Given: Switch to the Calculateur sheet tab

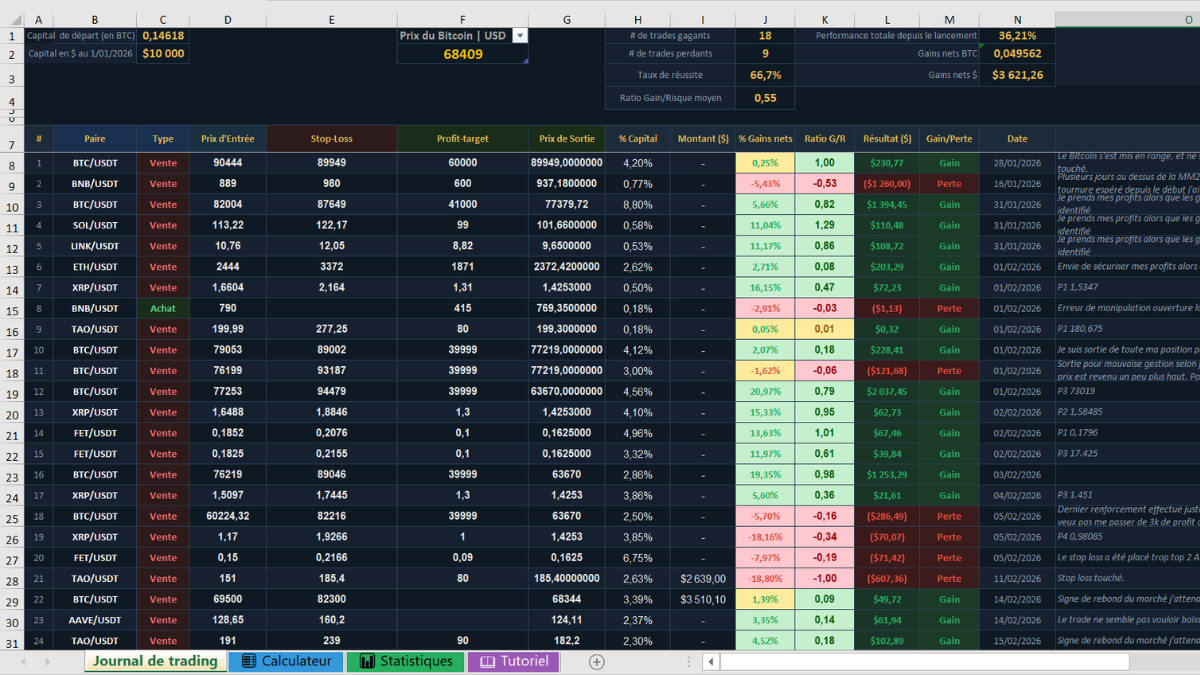Looking at the screenshot, I should coord(286,661).
